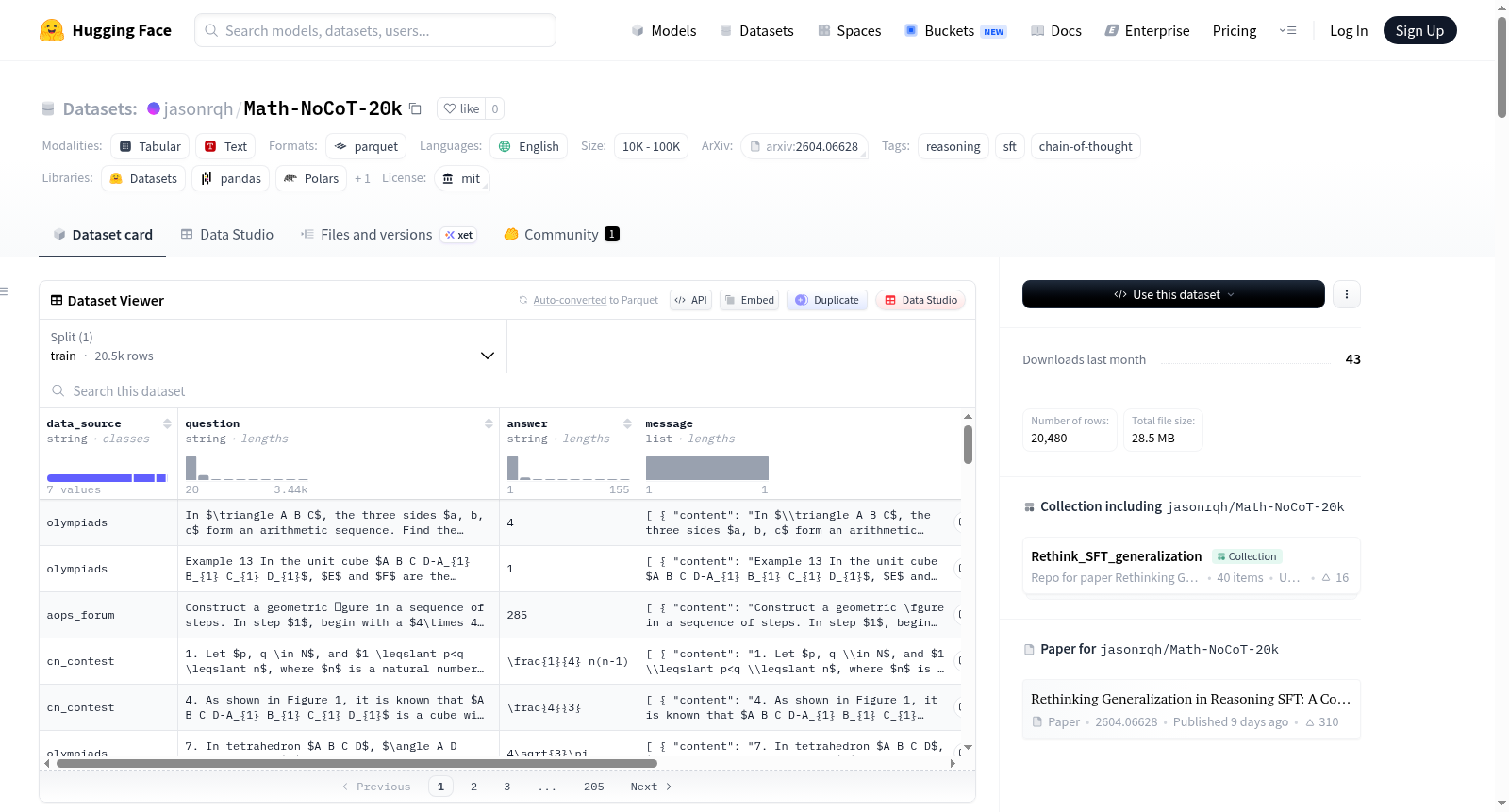Open Datasets in the top navigation
The image size is (1509, 812).
[x=757, y=30]
